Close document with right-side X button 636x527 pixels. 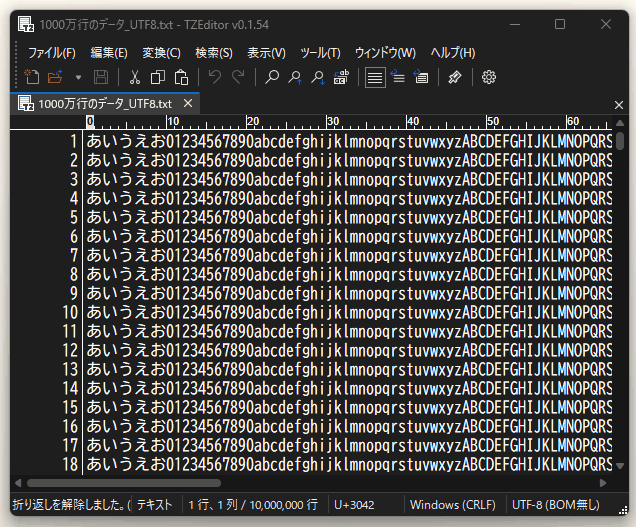pos(619,105)
